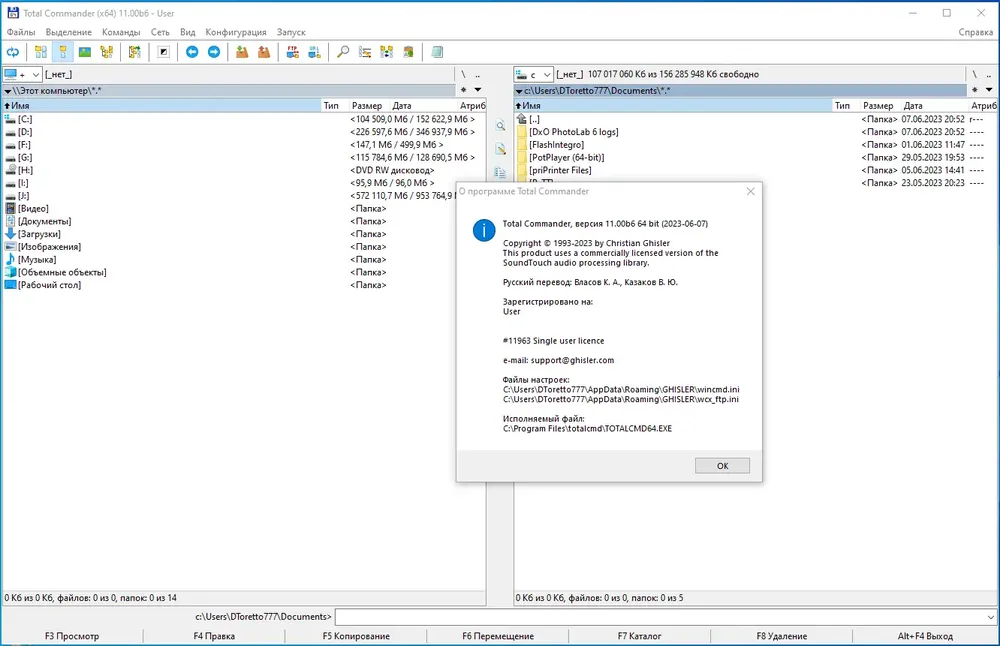Click the pack files icon
Viewport: 1000px width, 646px height.
pyautogui.click(x=242, y=52)
